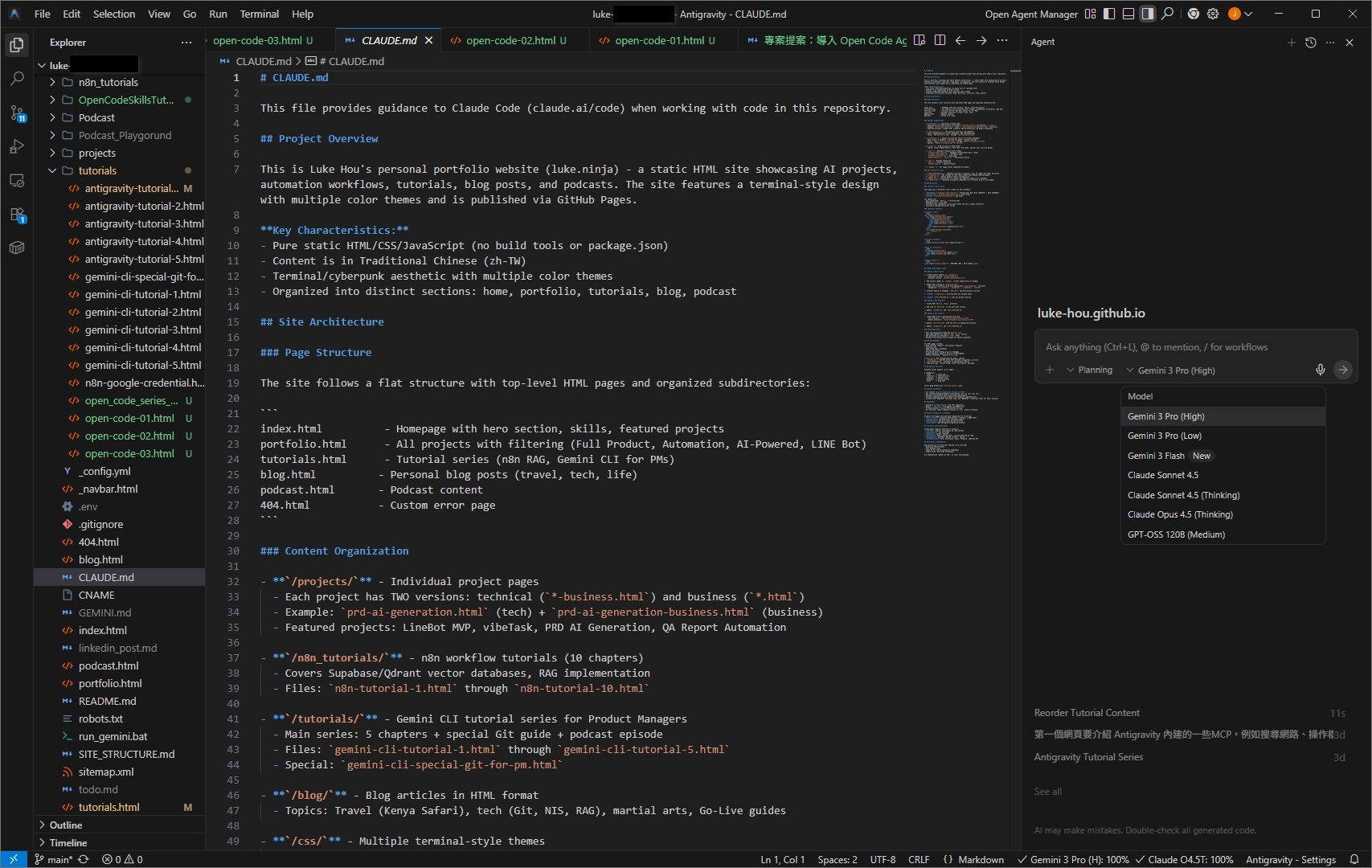Open the Explorer view in the activity bar
The height and width of the screenshot is (868, 1372).
(x=16, y=46)
